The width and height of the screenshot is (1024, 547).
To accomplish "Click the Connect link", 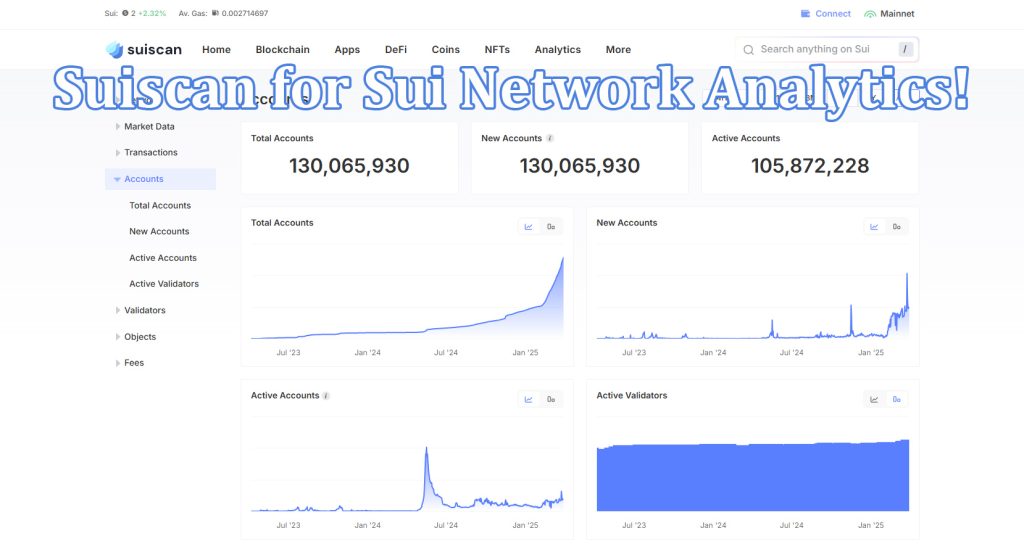I will pos(833,14).
